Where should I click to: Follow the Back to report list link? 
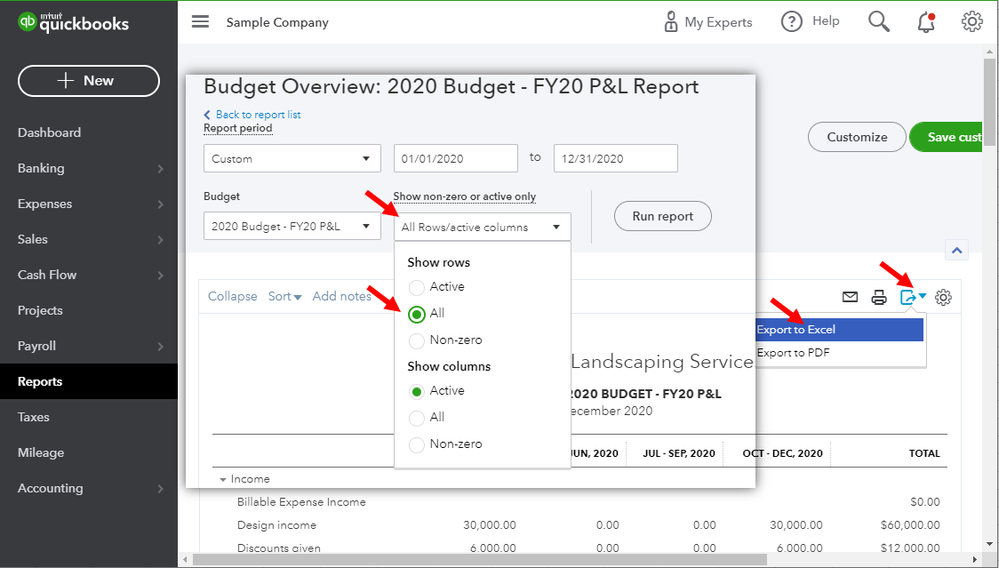(252, 115)
